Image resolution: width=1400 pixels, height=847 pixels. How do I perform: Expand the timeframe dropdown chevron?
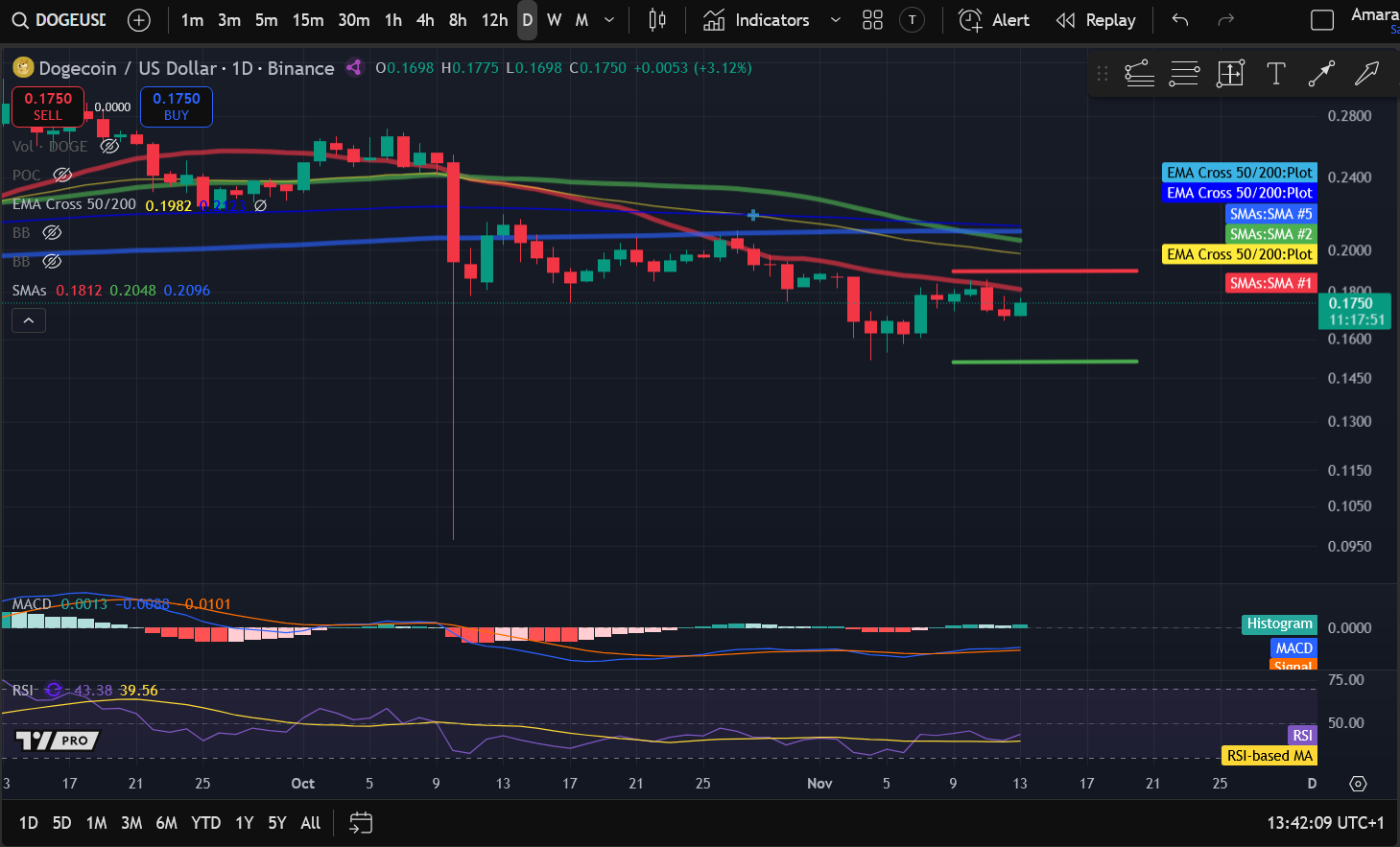606,19
